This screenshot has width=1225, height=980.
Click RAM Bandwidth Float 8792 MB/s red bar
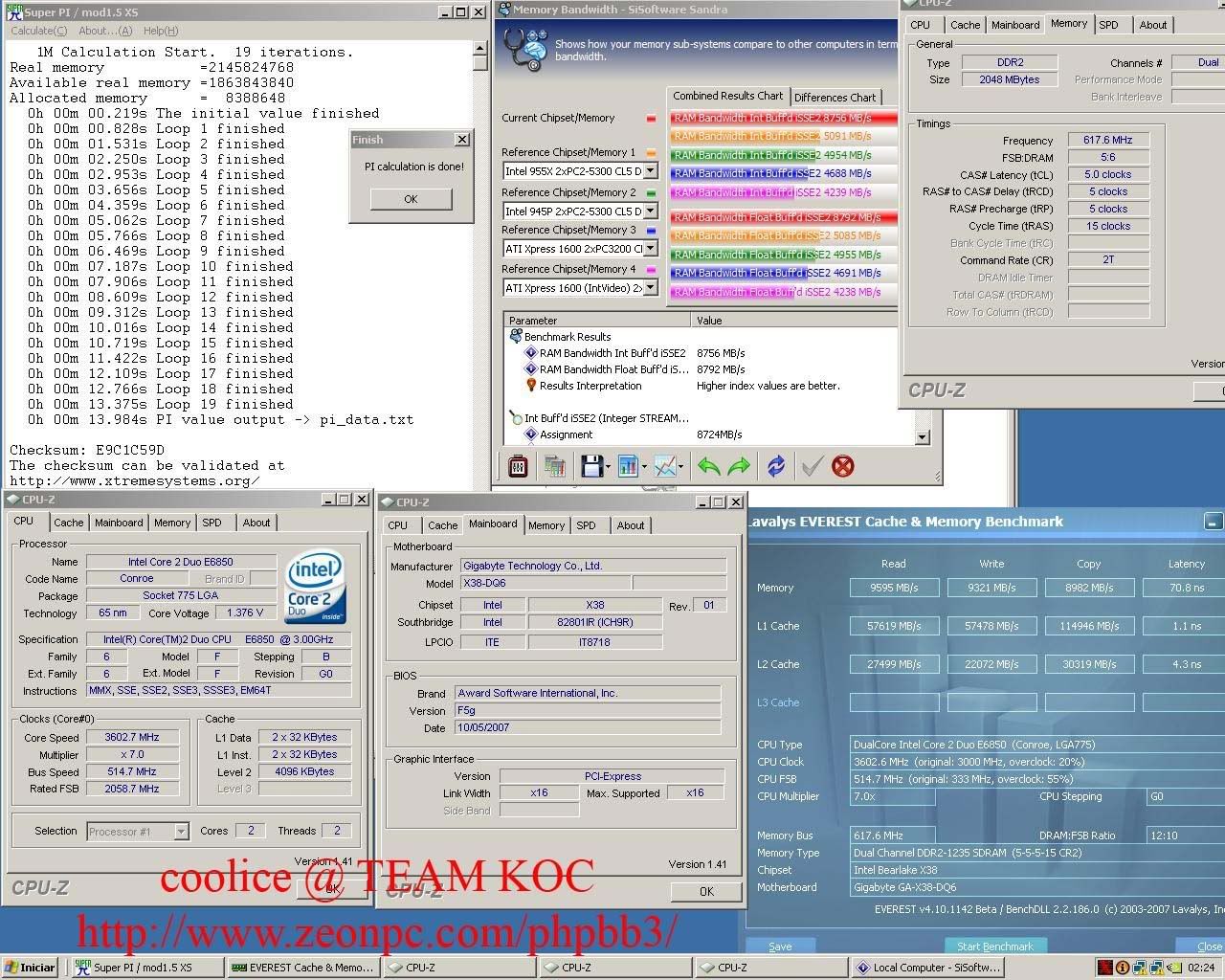coord(784,217)
